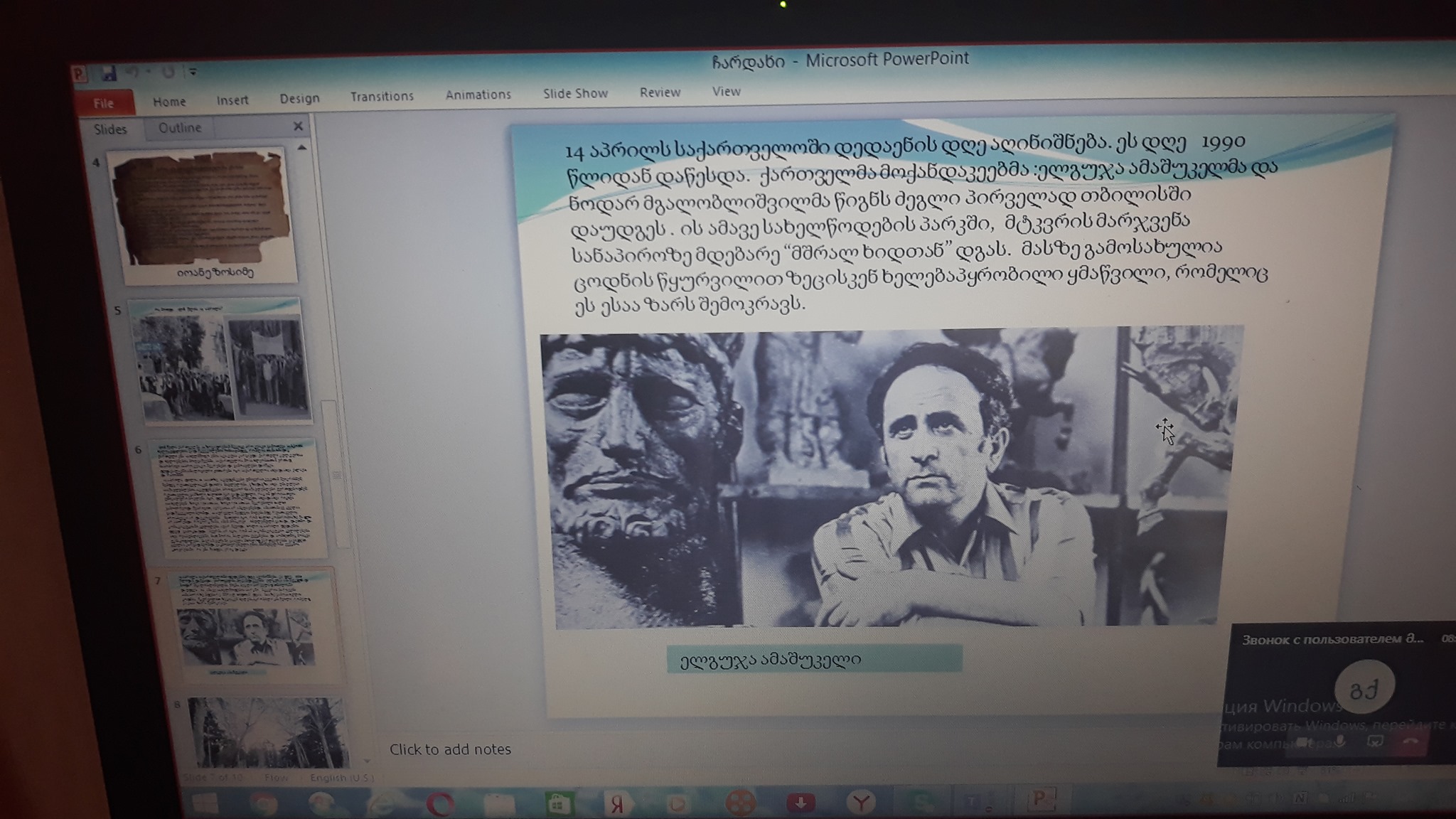Open the red download-arrow taskbar icon
This screenshot has height=819, width=1456.
tap(801, 803)
